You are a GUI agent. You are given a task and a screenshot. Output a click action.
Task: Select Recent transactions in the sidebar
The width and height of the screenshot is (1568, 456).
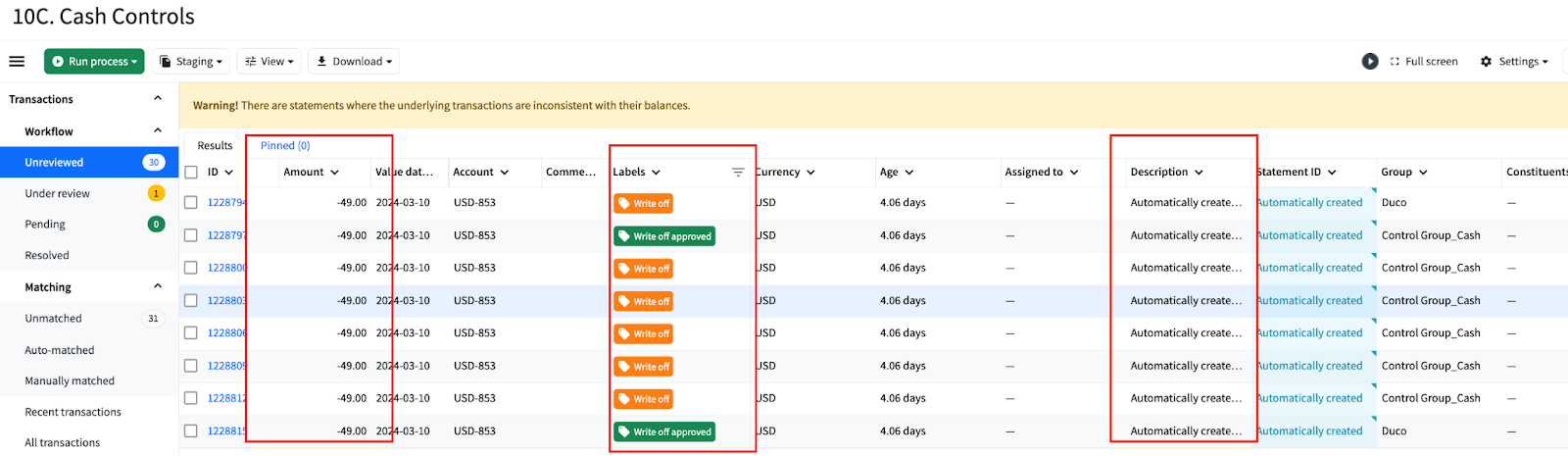tap(89, 412)
